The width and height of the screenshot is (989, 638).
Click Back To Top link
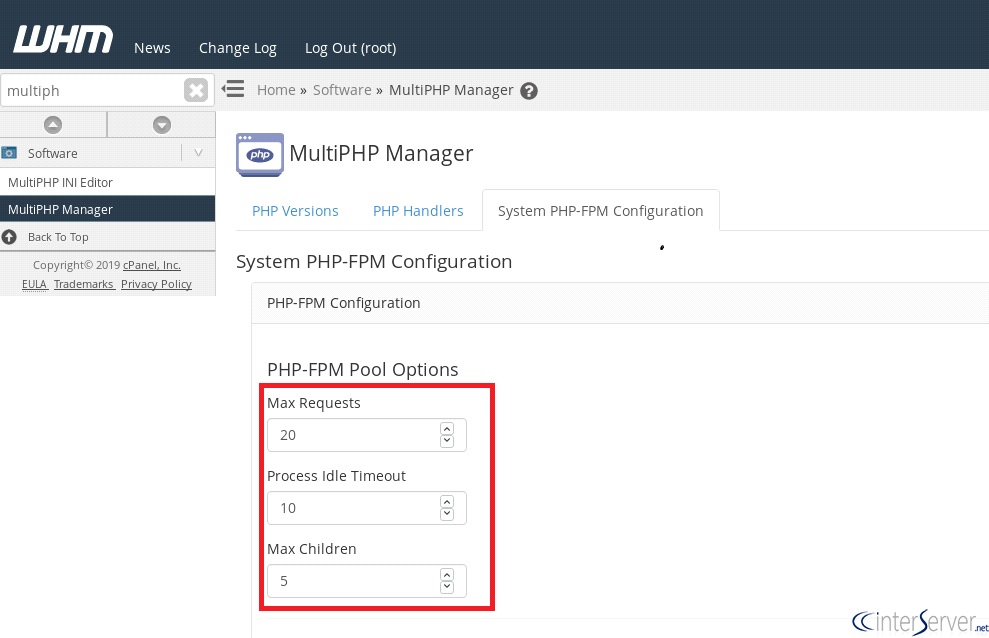pos(58,237)
